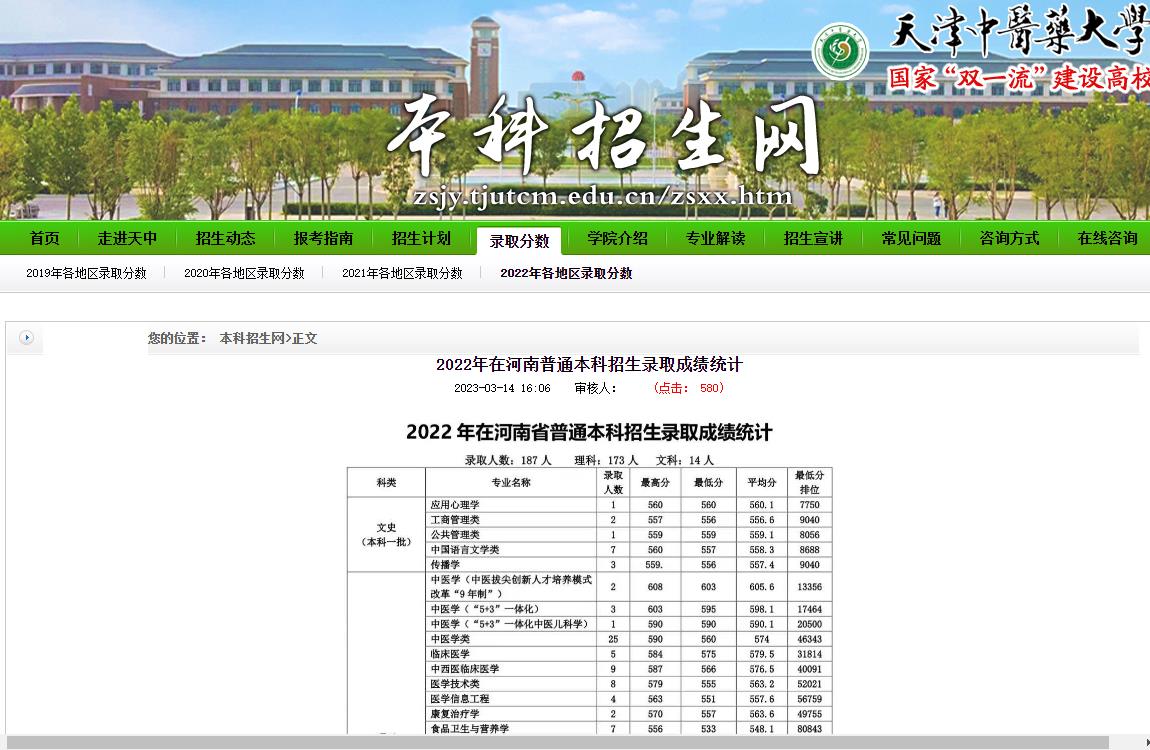Click ranking value 13356 in table
The image size is (1150, 750).
pyautogui.click(x=810, y=587)
